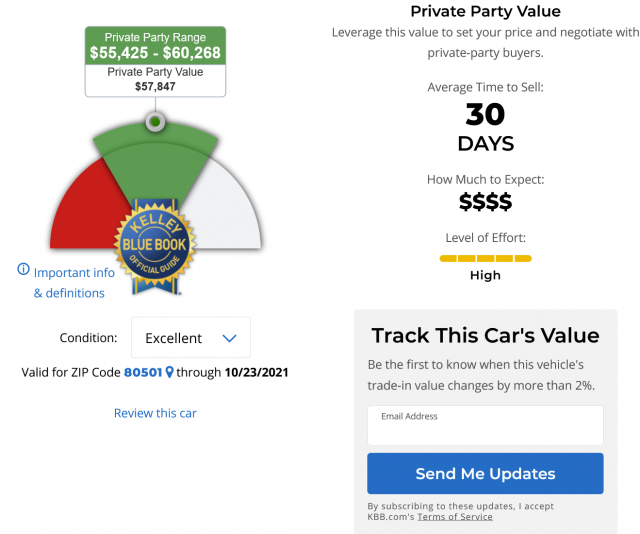Click the green Private Party Range label
Viewport: 640px width, 534px height.
click(155, 45)
